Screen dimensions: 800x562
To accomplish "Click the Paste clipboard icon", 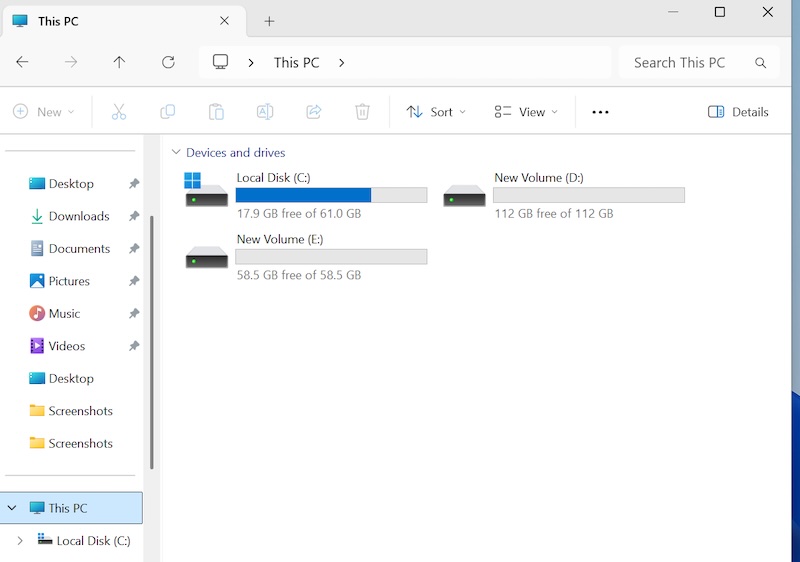I will (216, 112).
